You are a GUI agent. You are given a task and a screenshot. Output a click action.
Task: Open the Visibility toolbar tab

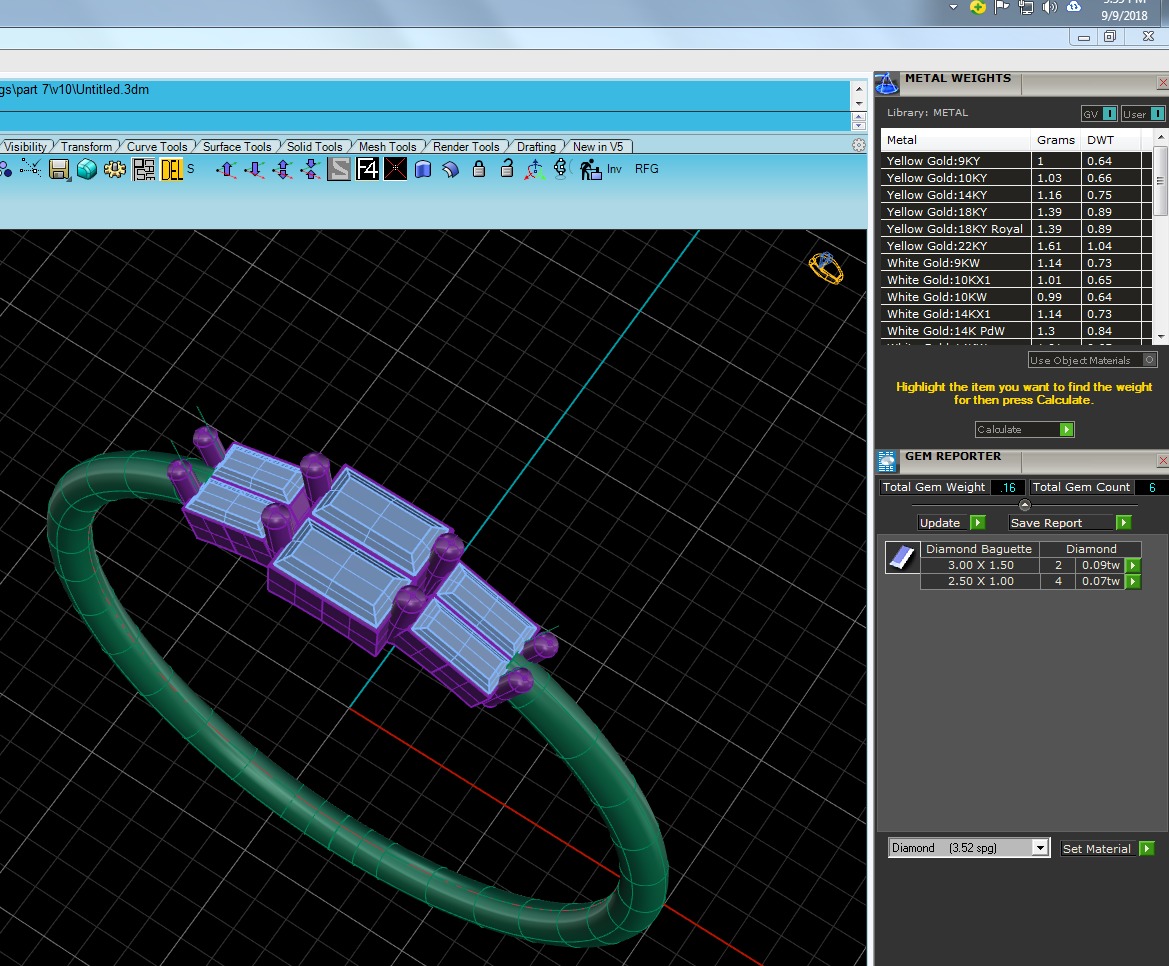[25, 147]
